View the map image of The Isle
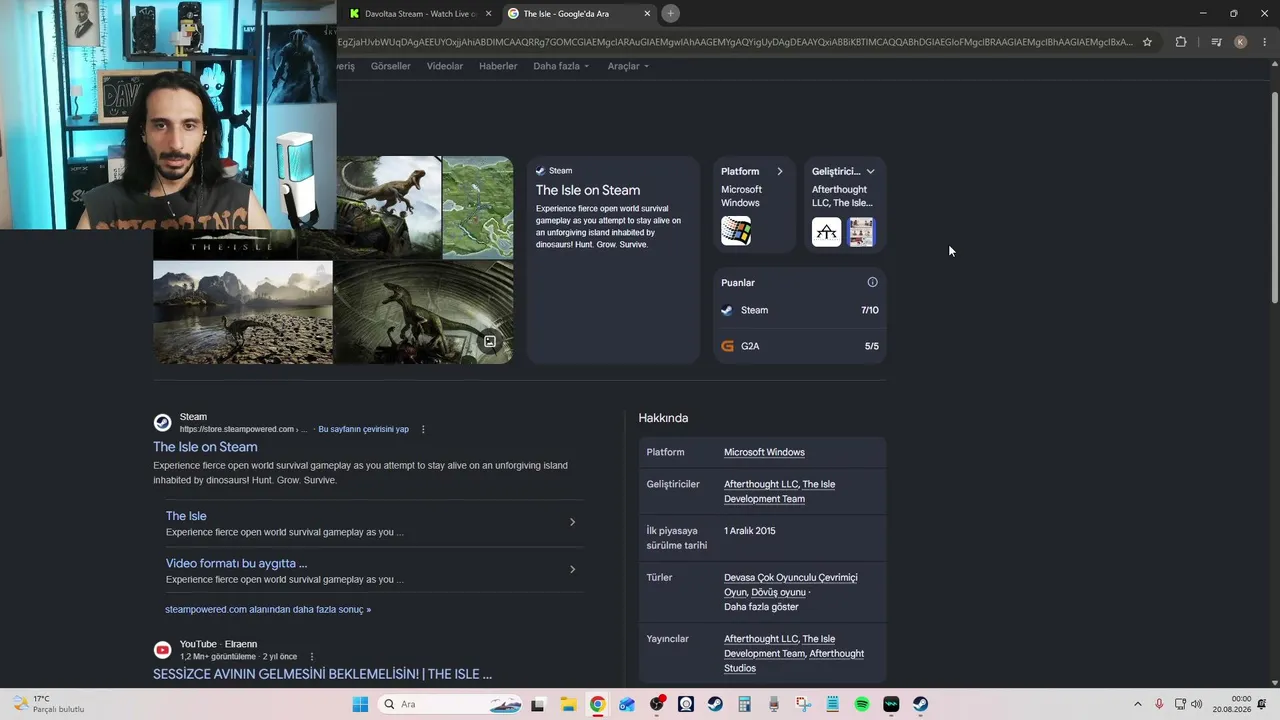This screenshot has width=1280, height=720. point(478,207)
